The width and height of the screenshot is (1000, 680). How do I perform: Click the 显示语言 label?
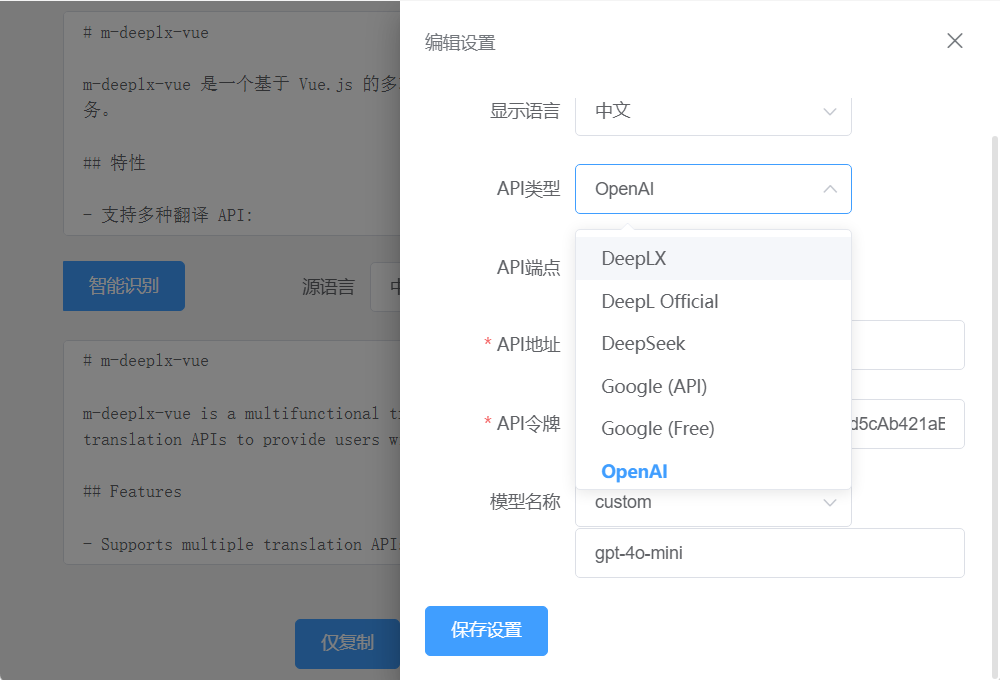(524, 111)
